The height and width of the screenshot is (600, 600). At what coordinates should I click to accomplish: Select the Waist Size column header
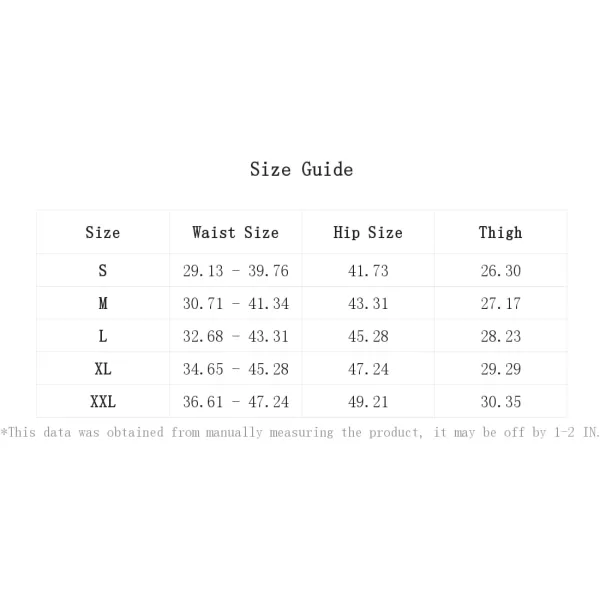point(235,232)
